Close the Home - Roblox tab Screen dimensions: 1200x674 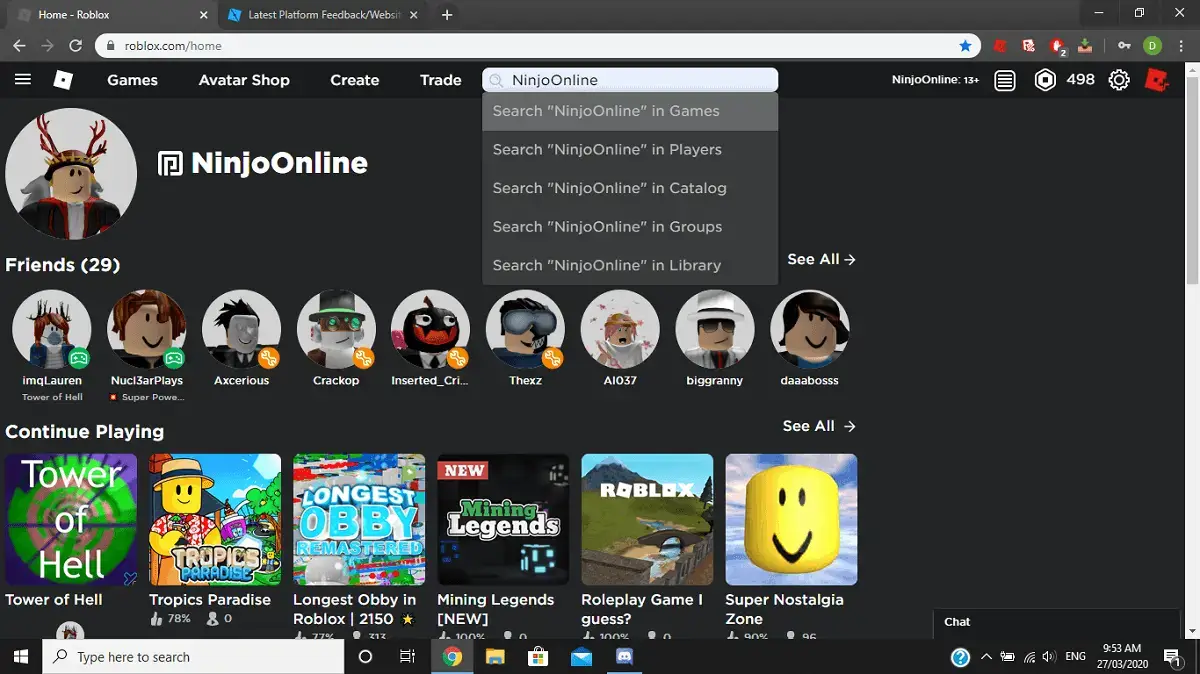point(204,15)
